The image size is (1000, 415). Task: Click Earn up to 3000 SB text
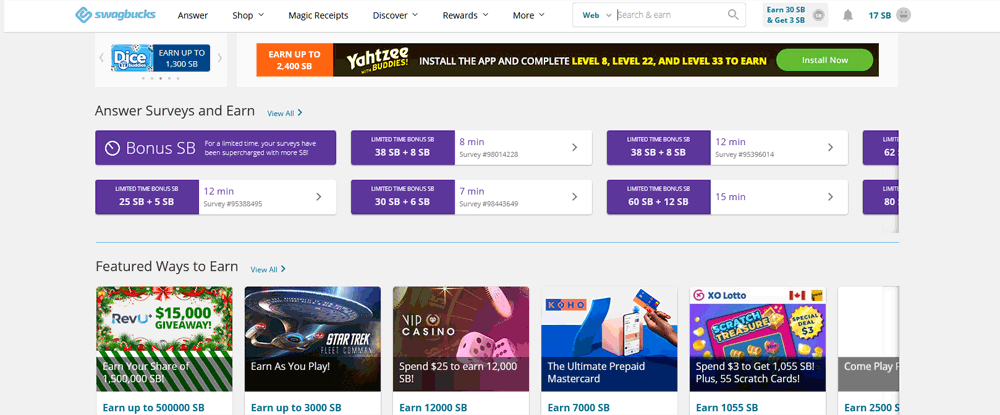coord(296,407)
